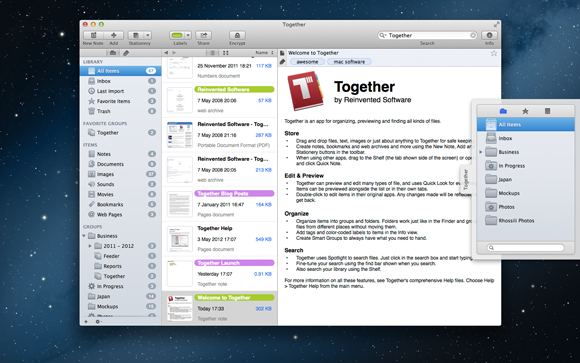The image size is (580, 363).
Task: Switch item list to list view
Action: [x=212, y=53]
